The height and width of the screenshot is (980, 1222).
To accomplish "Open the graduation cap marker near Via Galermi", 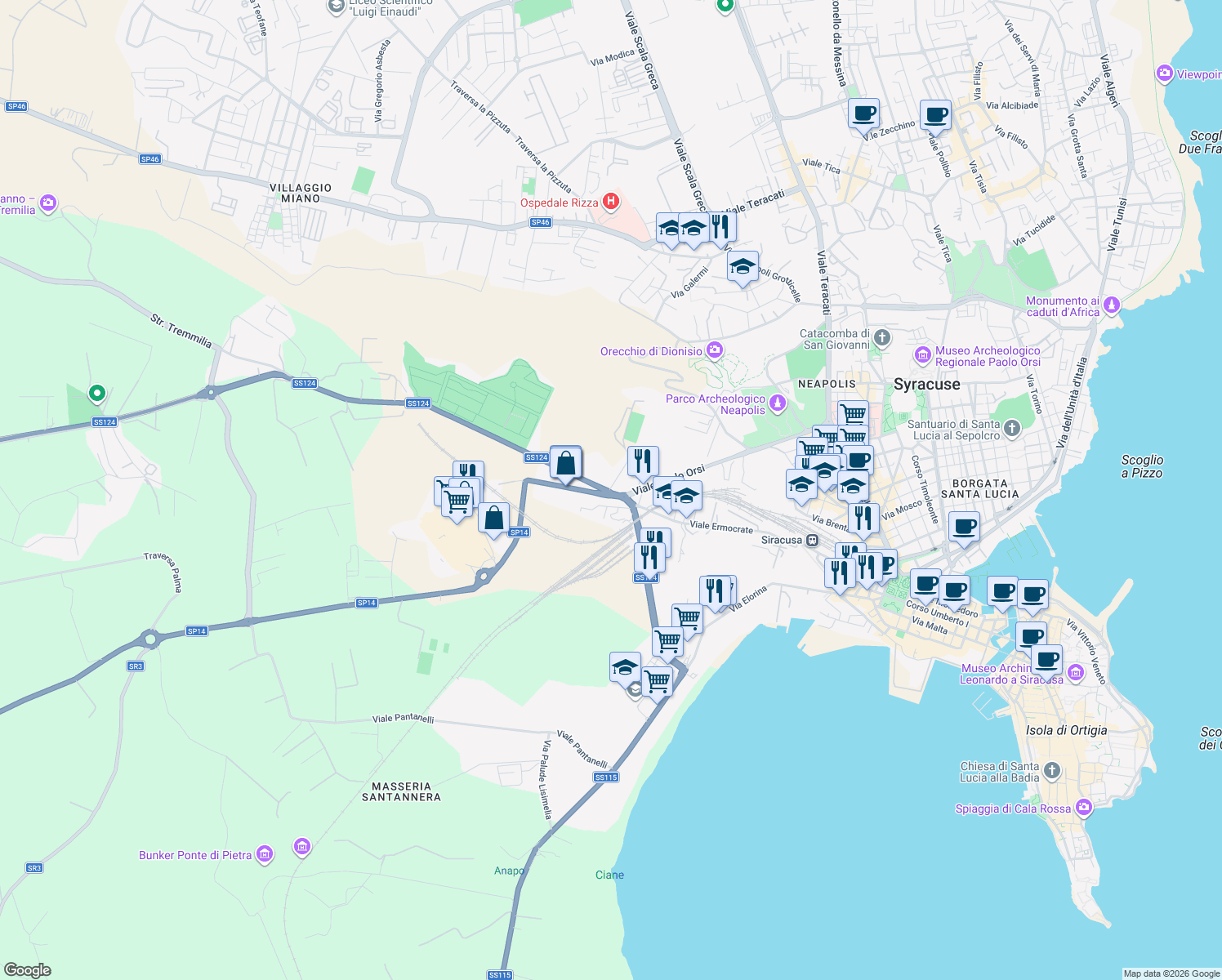I will click(x=743, y=267).
